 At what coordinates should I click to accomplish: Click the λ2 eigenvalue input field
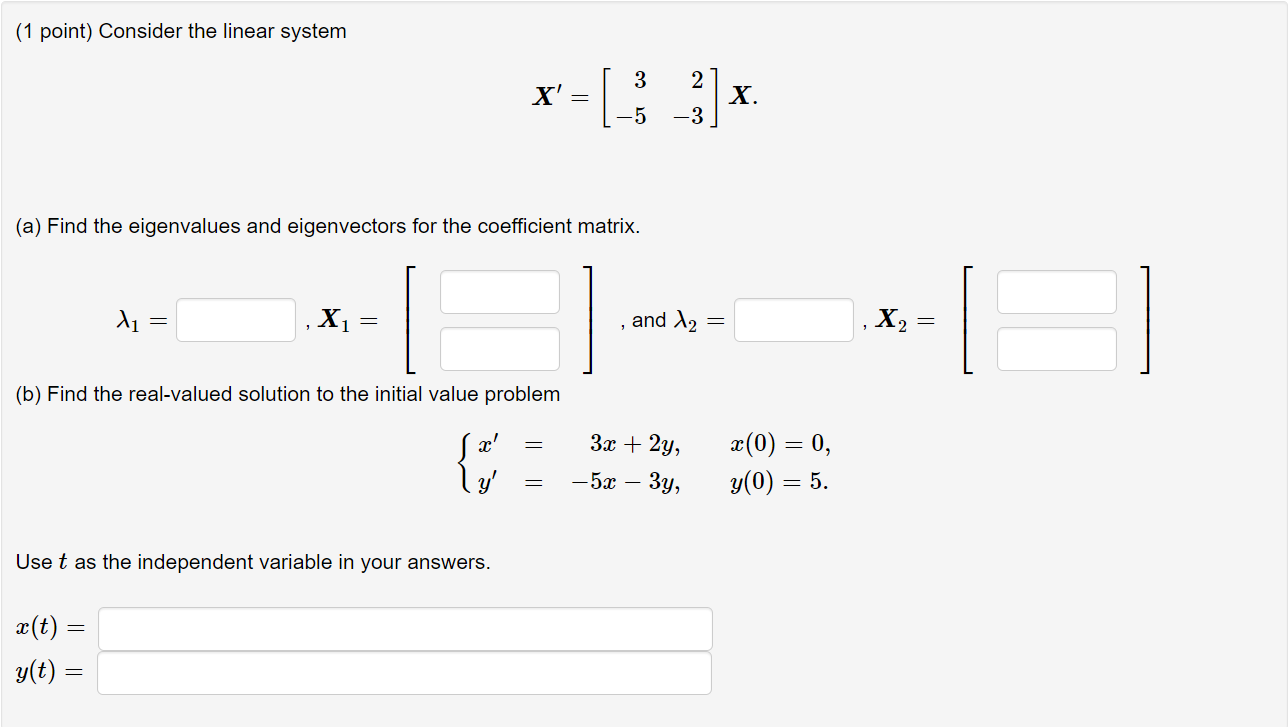(793, 319)
